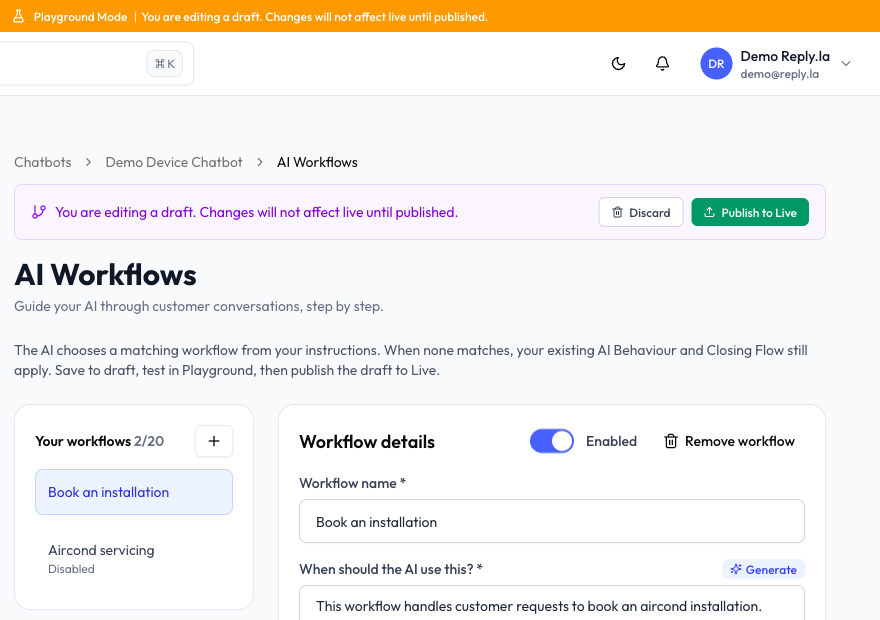Image resolution: width=880 pixels, height=620 pixels.
Task: Remove this workflow
Action: coord(730,442)
